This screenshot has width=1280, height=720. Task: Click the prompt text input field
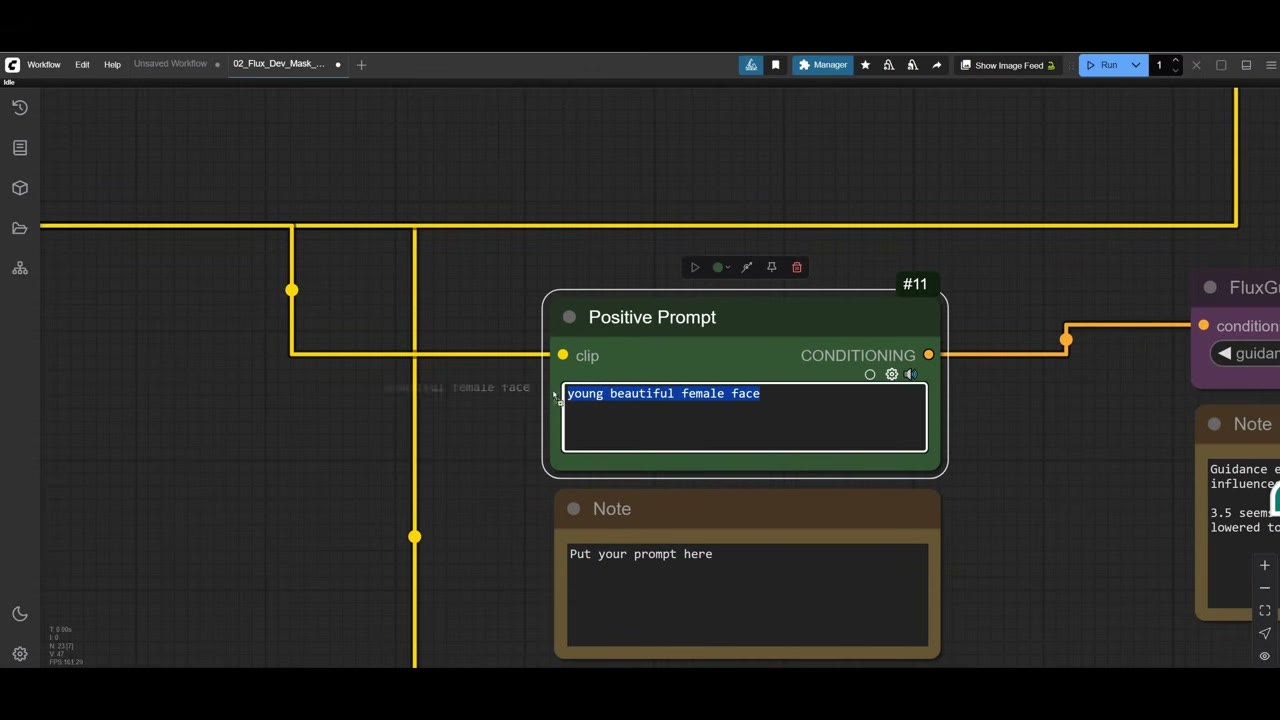745,417
